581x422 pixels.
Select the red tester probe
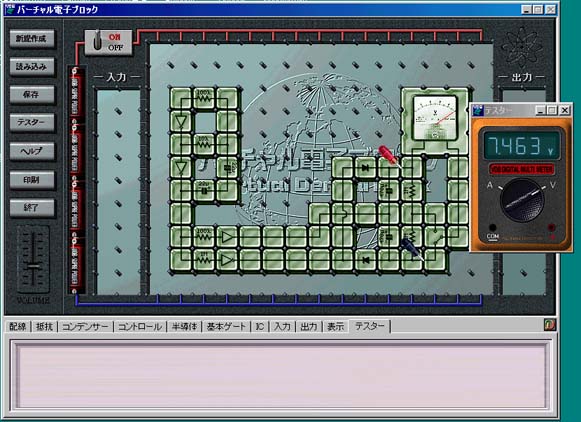pos(389,156)
